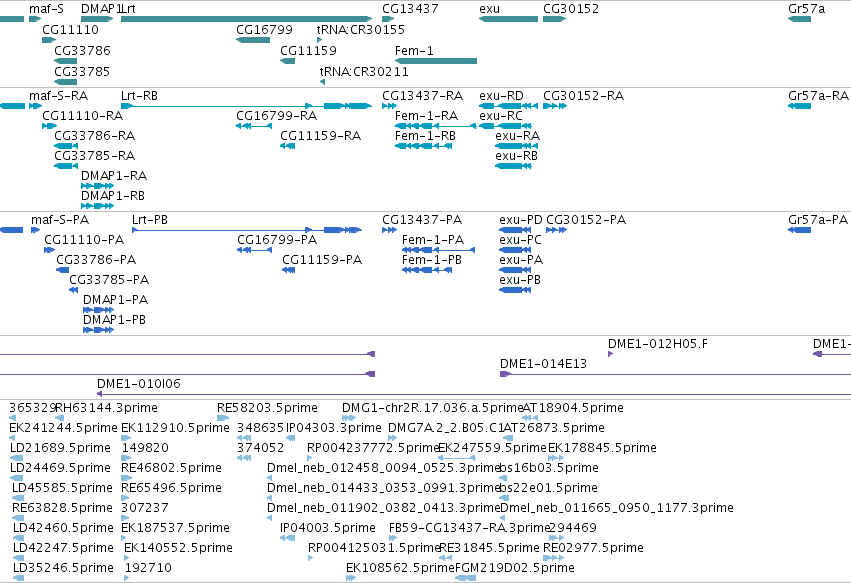Click the bs16b03.5prime label

click(x=549, y=468)
